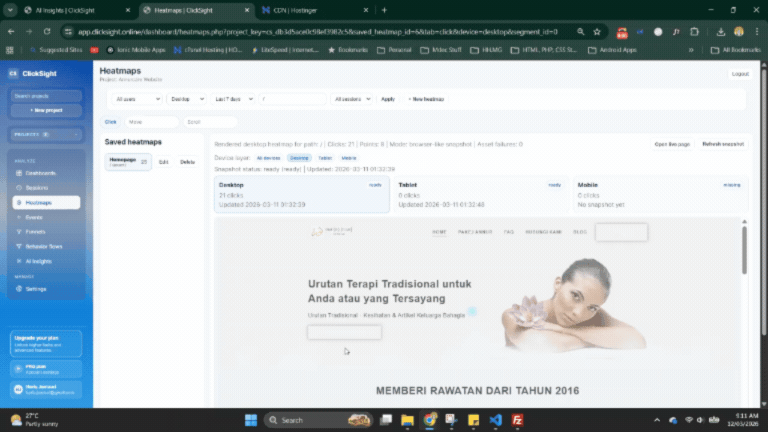Open Dashboards in the sidebar
This screenshot has width=768, height=432.
point(34,173)
